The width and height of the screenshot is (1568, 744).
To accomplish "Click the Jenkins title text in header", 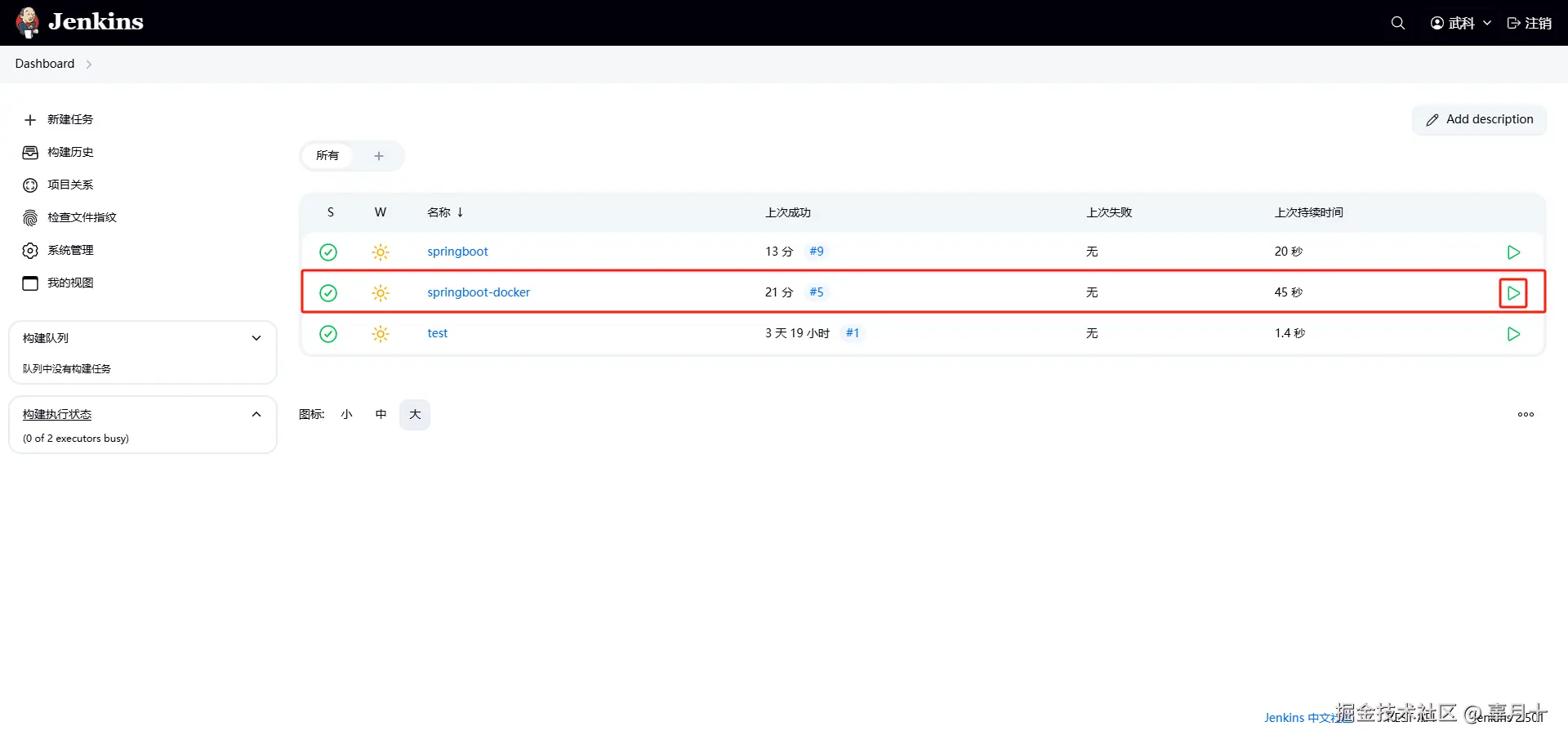I will coord(96,22).
